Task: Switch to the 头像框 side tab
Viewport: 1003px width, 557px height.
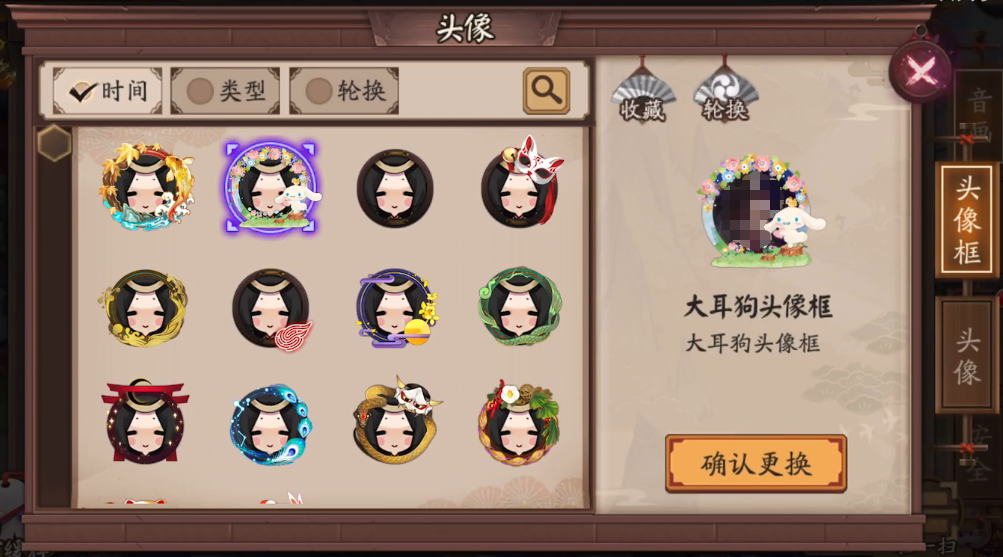Action: click(967, 220)
